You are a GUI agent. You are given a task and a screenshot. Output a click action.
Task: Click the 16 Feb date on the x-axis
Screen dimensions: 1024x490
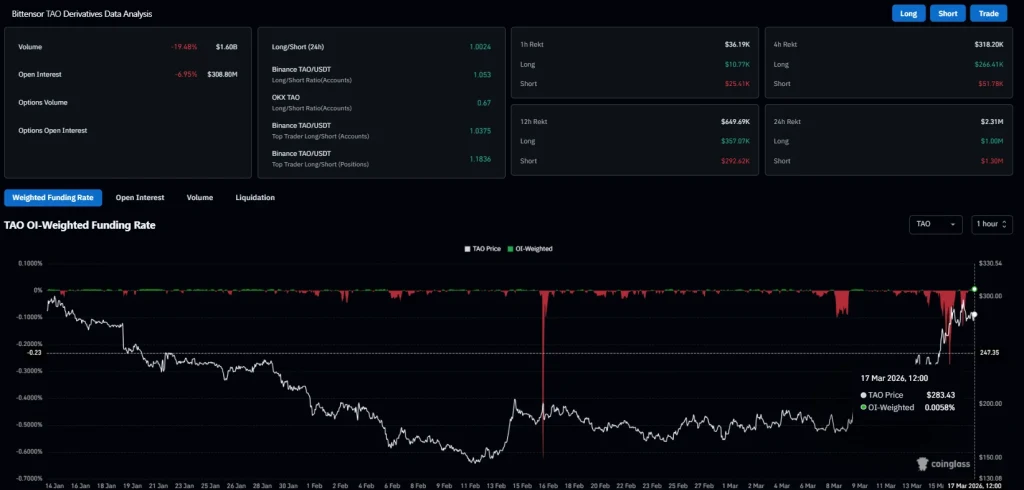pos(547,486)
